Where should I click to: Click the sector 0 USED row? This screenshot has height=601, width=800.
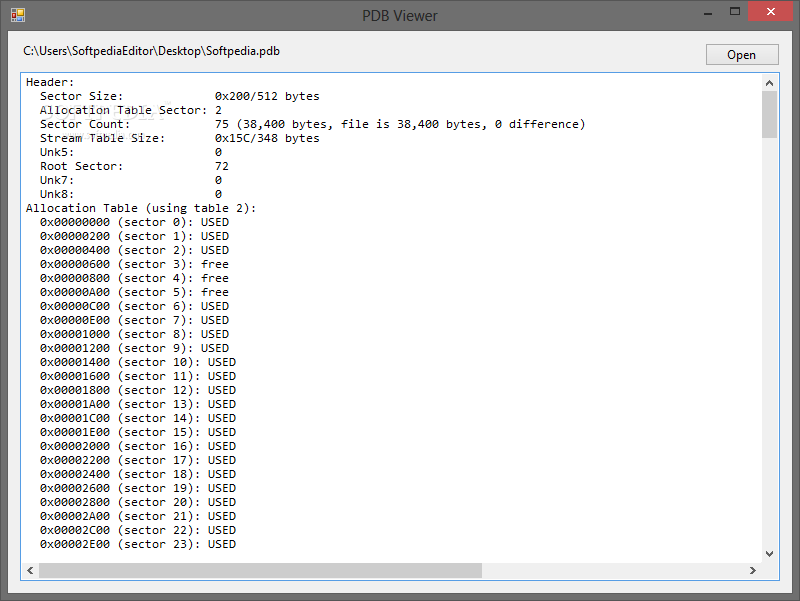point(135,222)
